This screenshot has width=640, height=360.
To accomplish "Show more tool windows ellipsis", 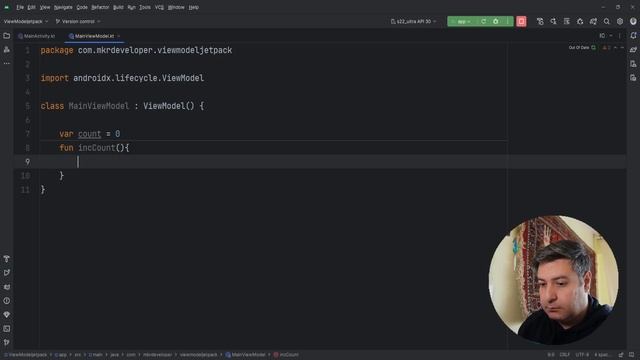I will (7, 64).
